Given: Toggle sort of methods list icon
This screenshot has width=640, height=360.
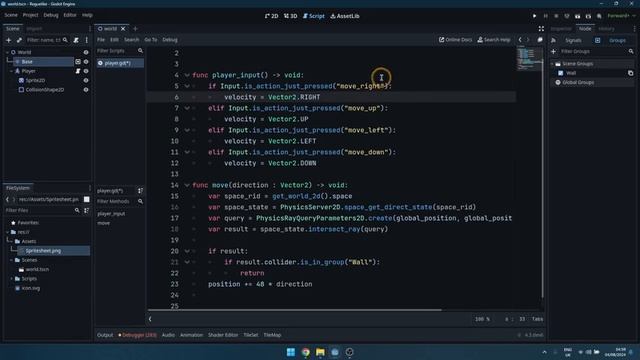Looking at the screenshot, I should (140, 191).
